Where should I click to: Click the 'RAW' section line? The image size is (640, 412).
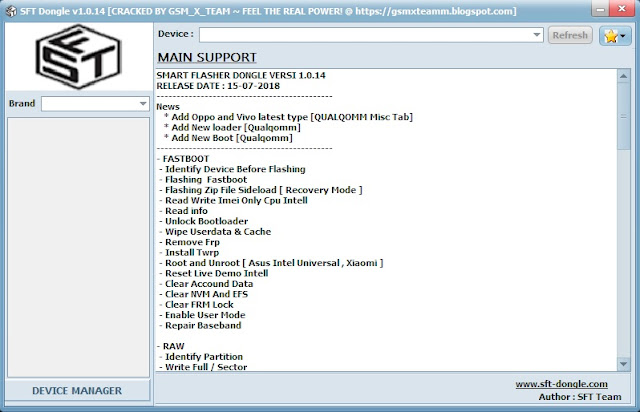click(171, 346)
